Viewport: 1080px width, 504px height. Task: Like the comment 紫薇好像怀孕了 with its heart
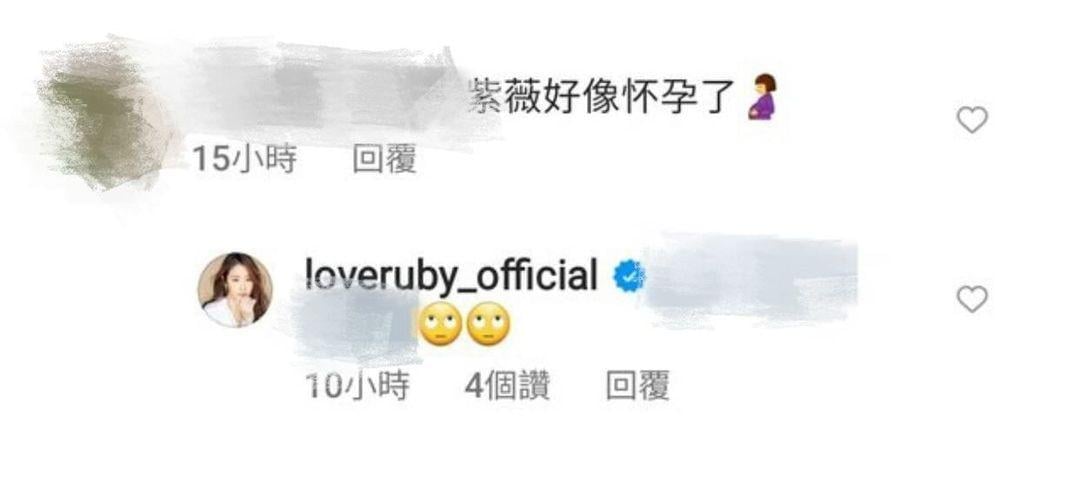coord(972,120)
